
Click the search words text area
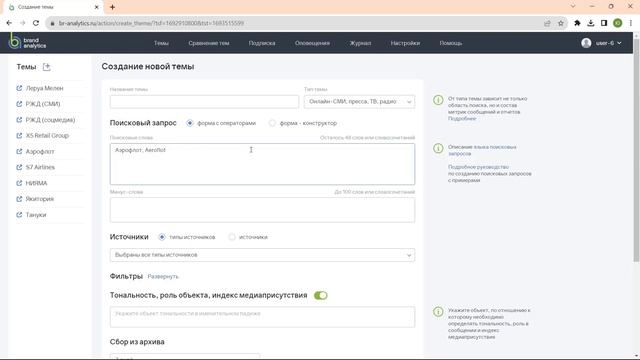click(262, 164)
